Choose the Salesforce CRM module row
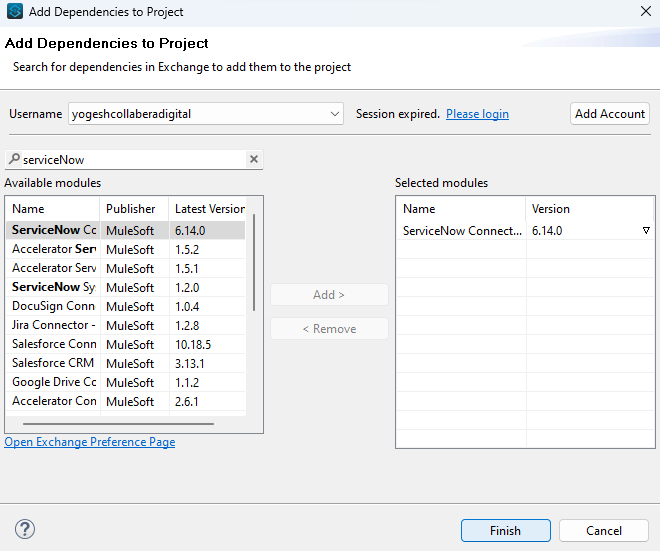Viewport: 660px width, 551px height. pyautogui.click(x=54, y=363)
